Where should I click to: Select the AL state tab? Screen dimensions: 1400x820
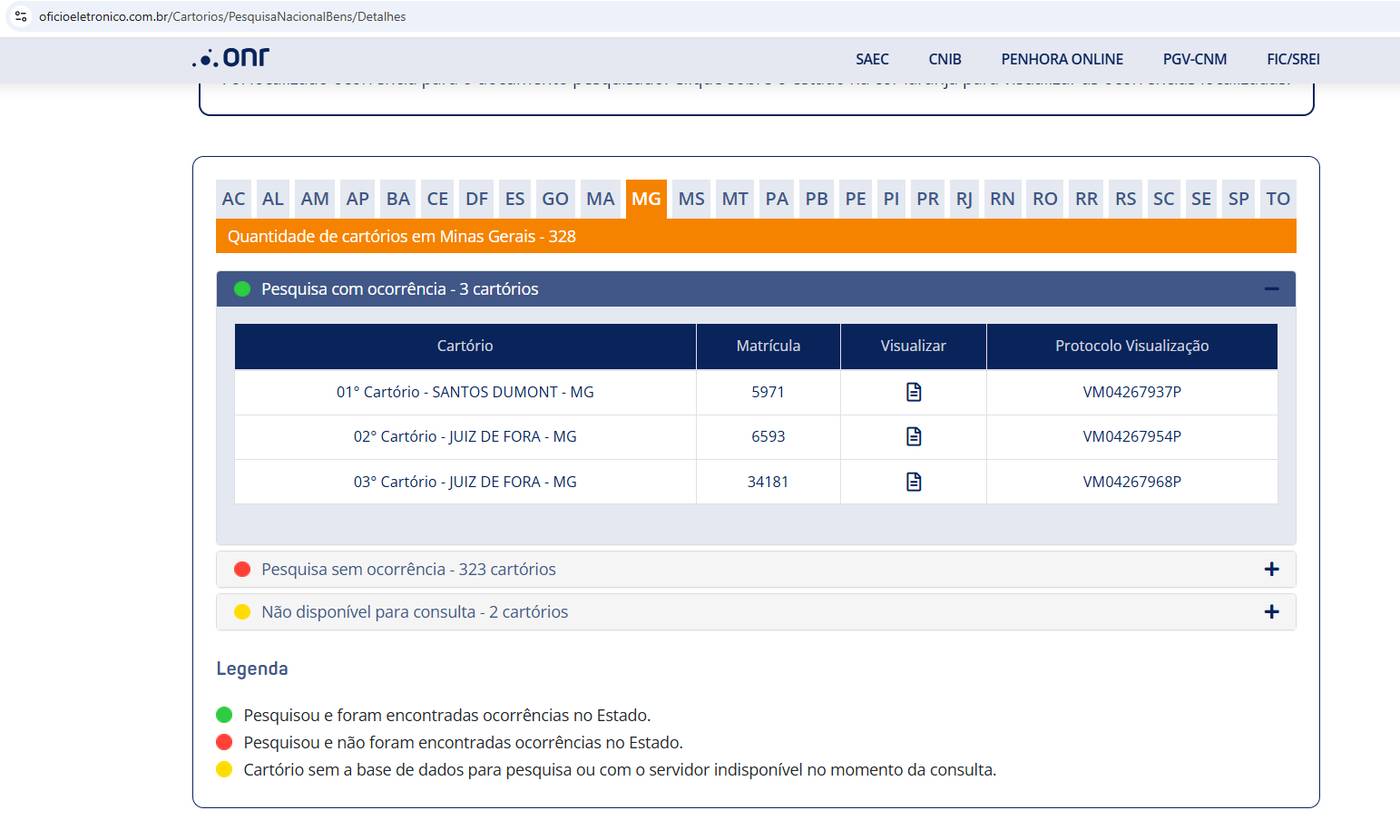click(x=273, y=199)
